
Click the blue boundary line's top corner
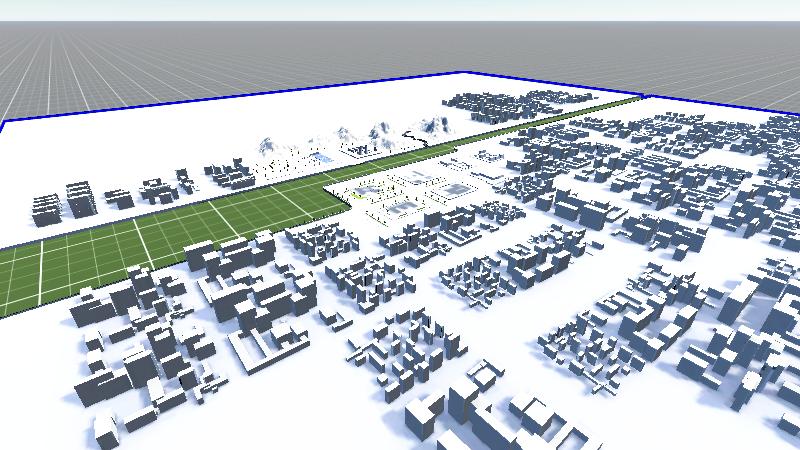tap(461, 72)
